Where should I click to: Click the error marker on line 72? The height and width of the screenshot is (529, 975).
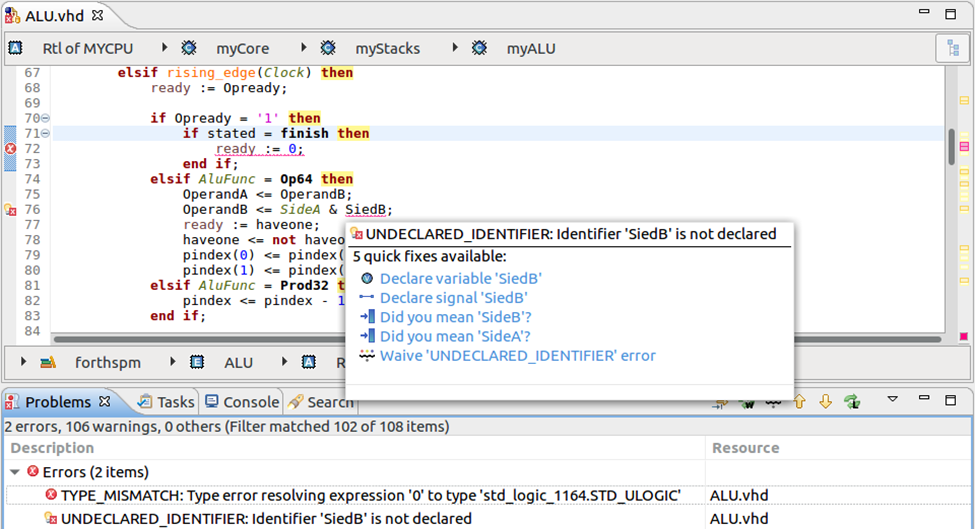tap(11, 149)
